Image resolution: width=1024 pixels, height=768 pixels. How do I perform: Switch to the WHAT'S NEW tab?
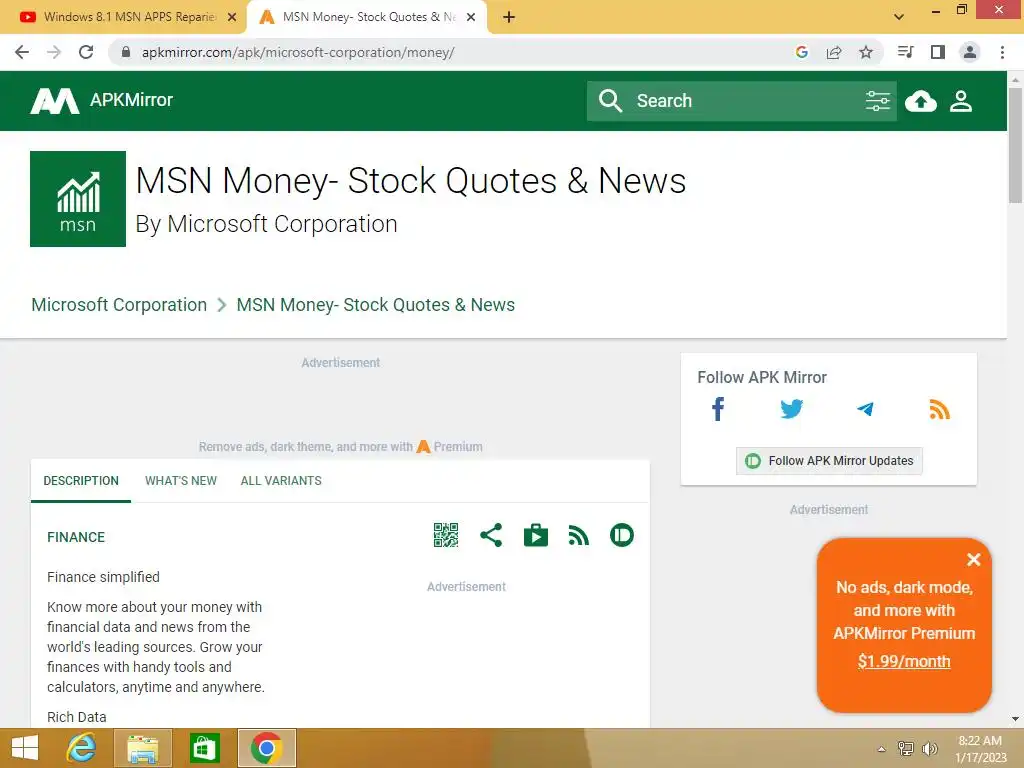click(x=181, y=481)
